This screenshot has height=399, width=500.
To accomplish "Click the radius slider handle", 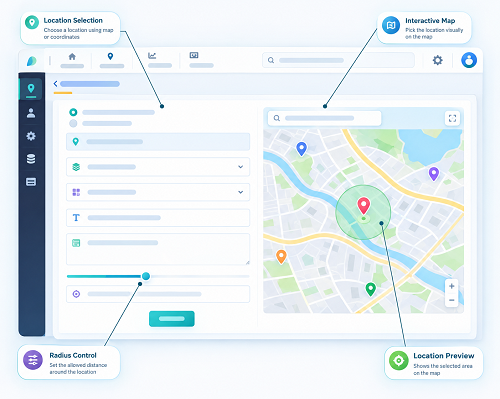I will 146,276.
